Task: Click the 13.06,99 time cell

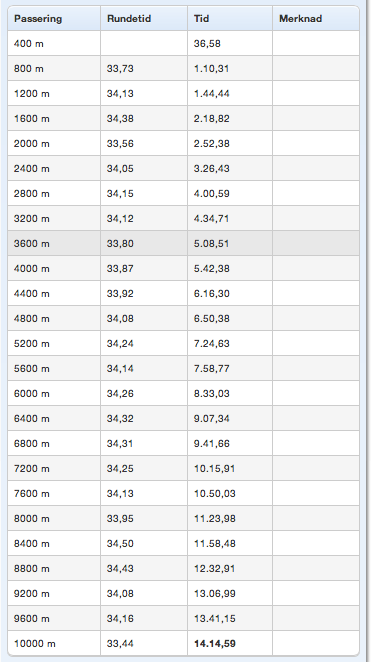Action: point(214,594)
